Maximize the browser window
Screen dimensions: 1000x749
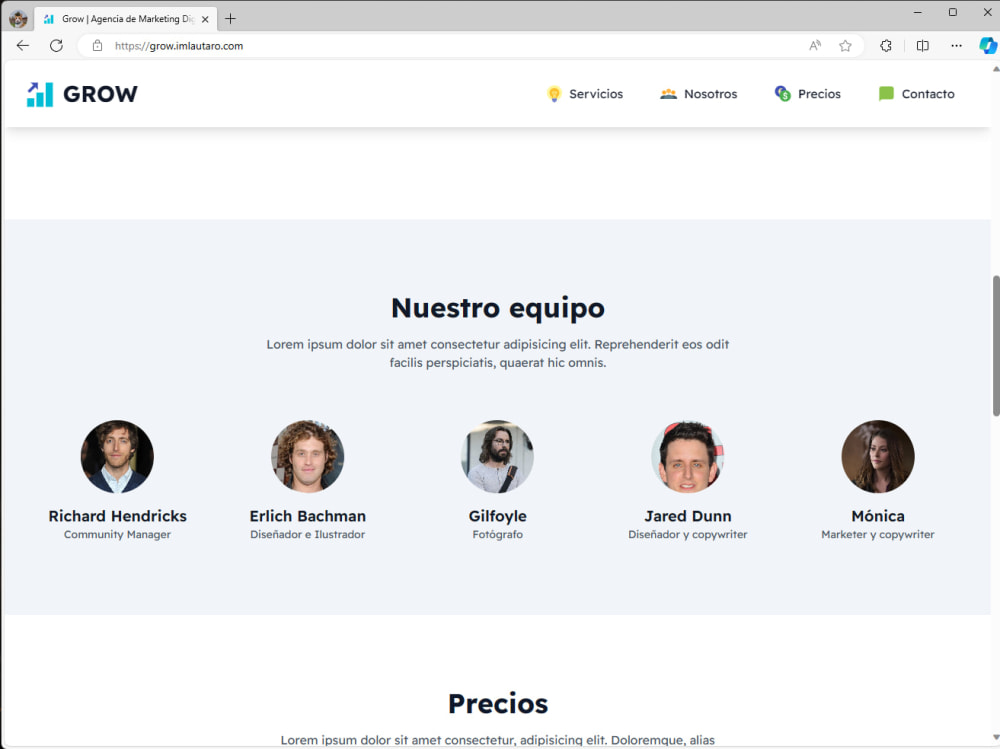coord(952,12)
